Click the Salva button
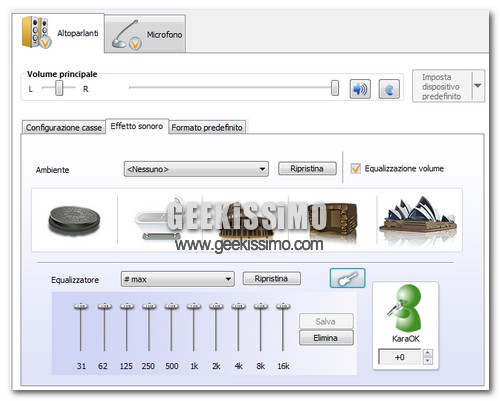The height and width of the screenshot is (401, 500). tap(326, 321)
